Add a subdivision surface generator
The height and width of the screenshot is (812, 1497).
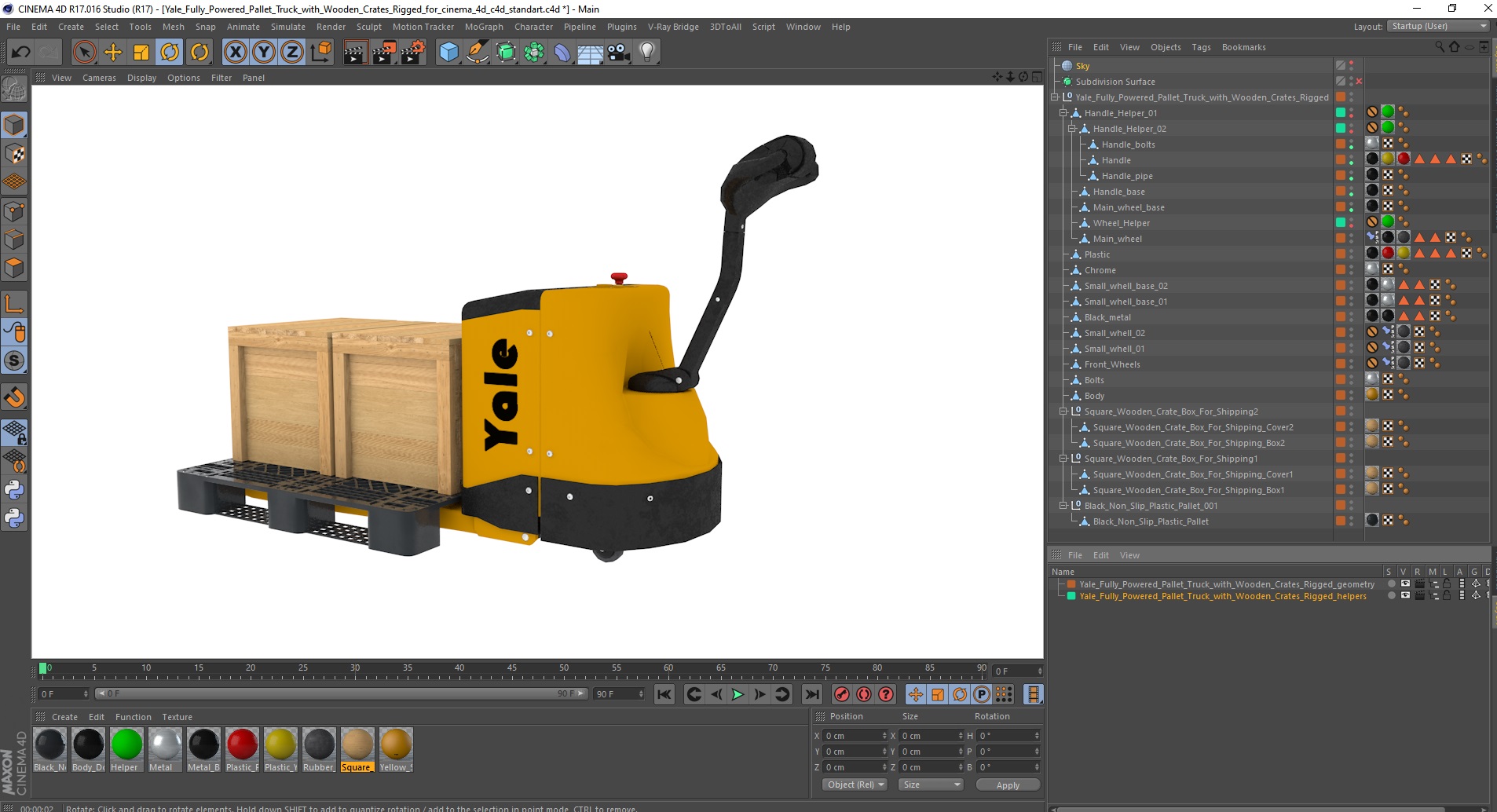(506, 52)
